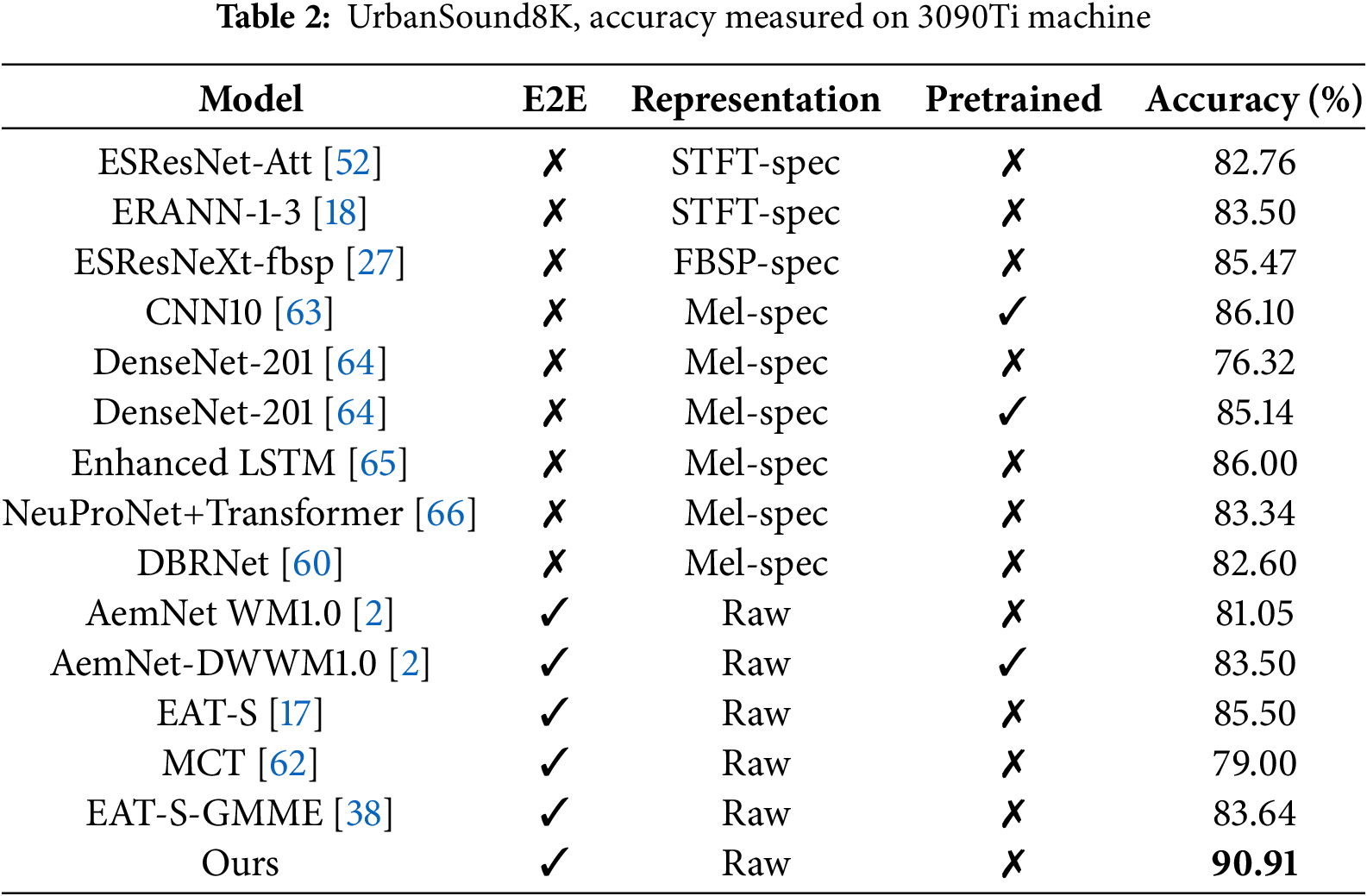
Task: Click citation 65 after Enhanced LSTM
Action: click(x=378, y=463)
